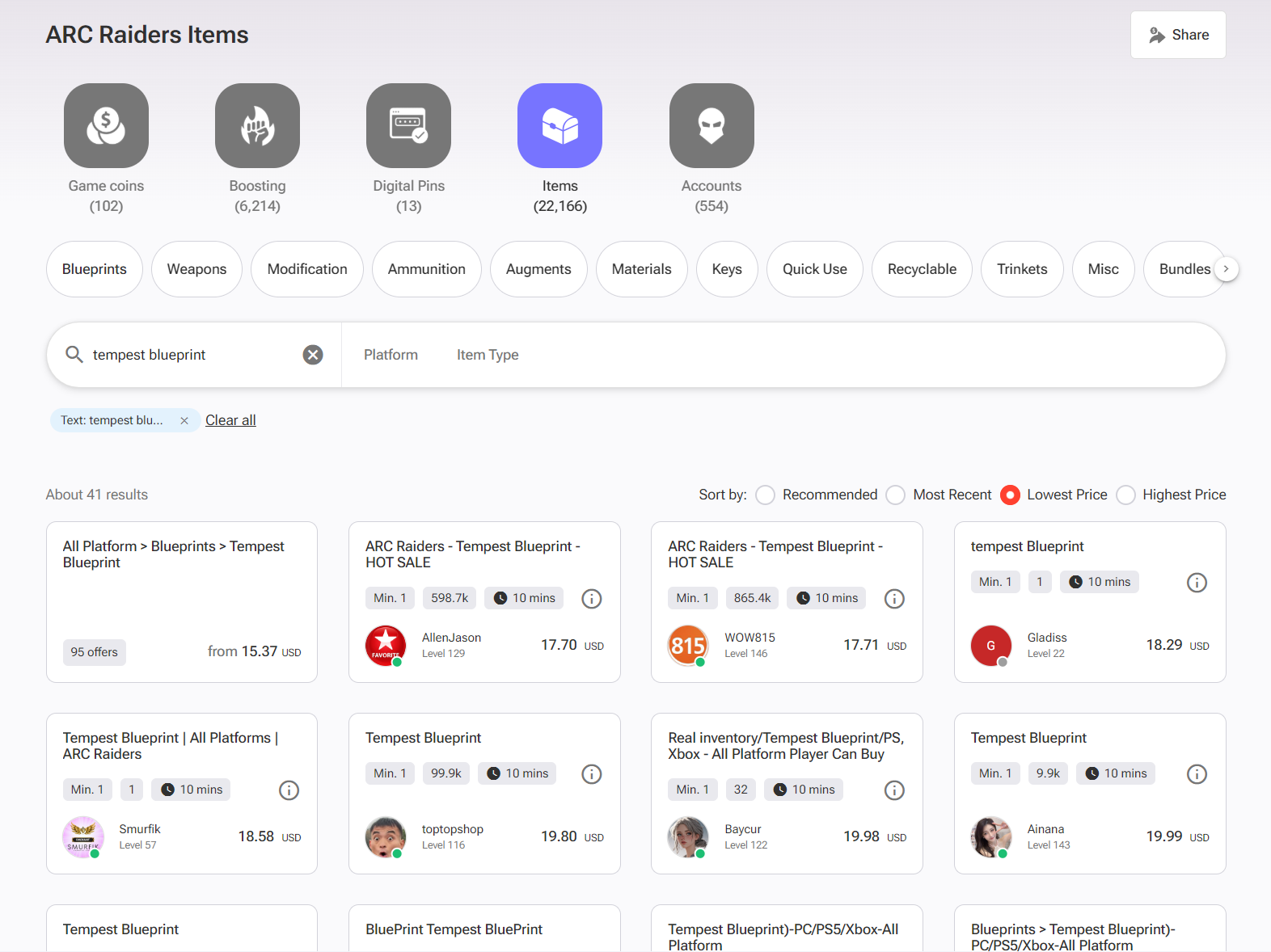1271x952 pixels.
Task: Sort results by Recommended
Action: pos(766,495)
